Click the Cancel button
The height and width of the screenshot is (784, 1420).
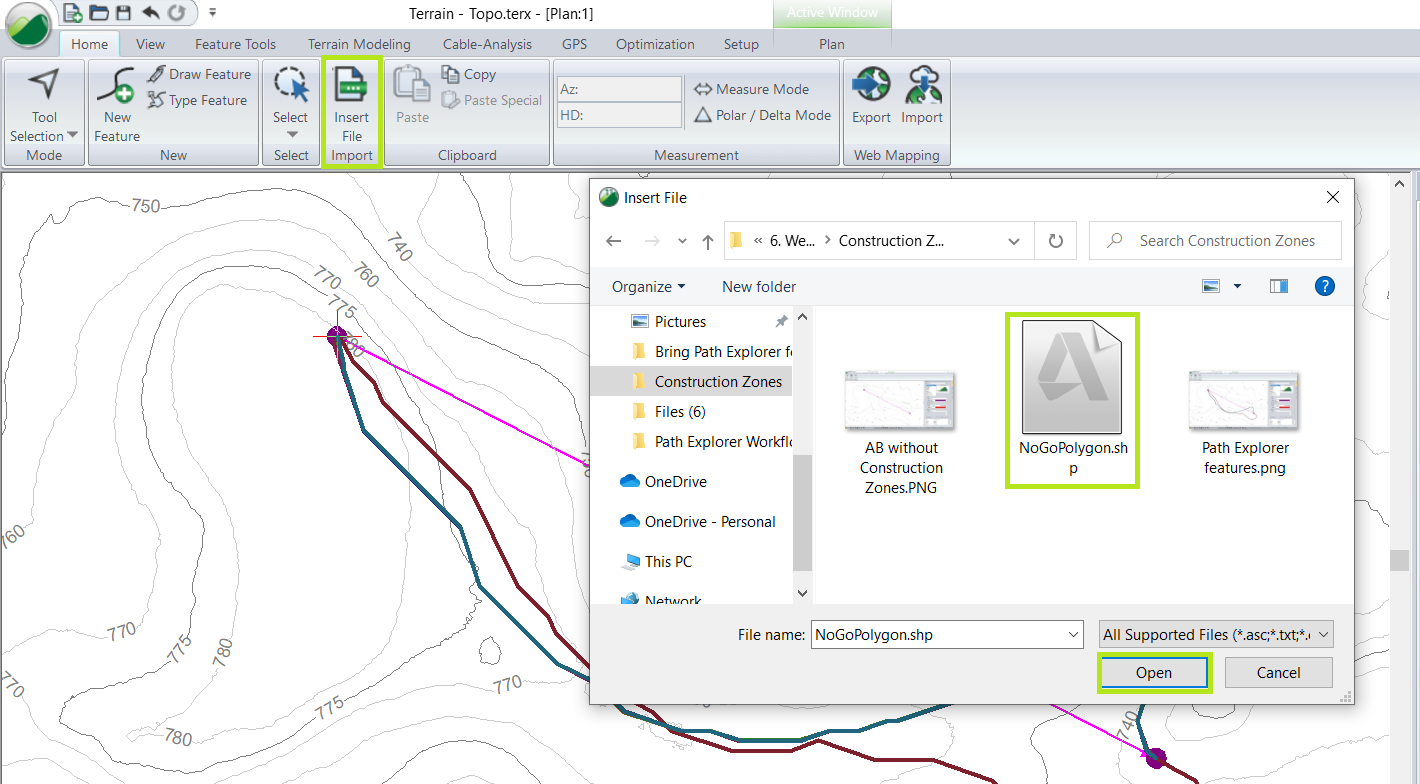pyautogui.click(x=1278, y=672)
